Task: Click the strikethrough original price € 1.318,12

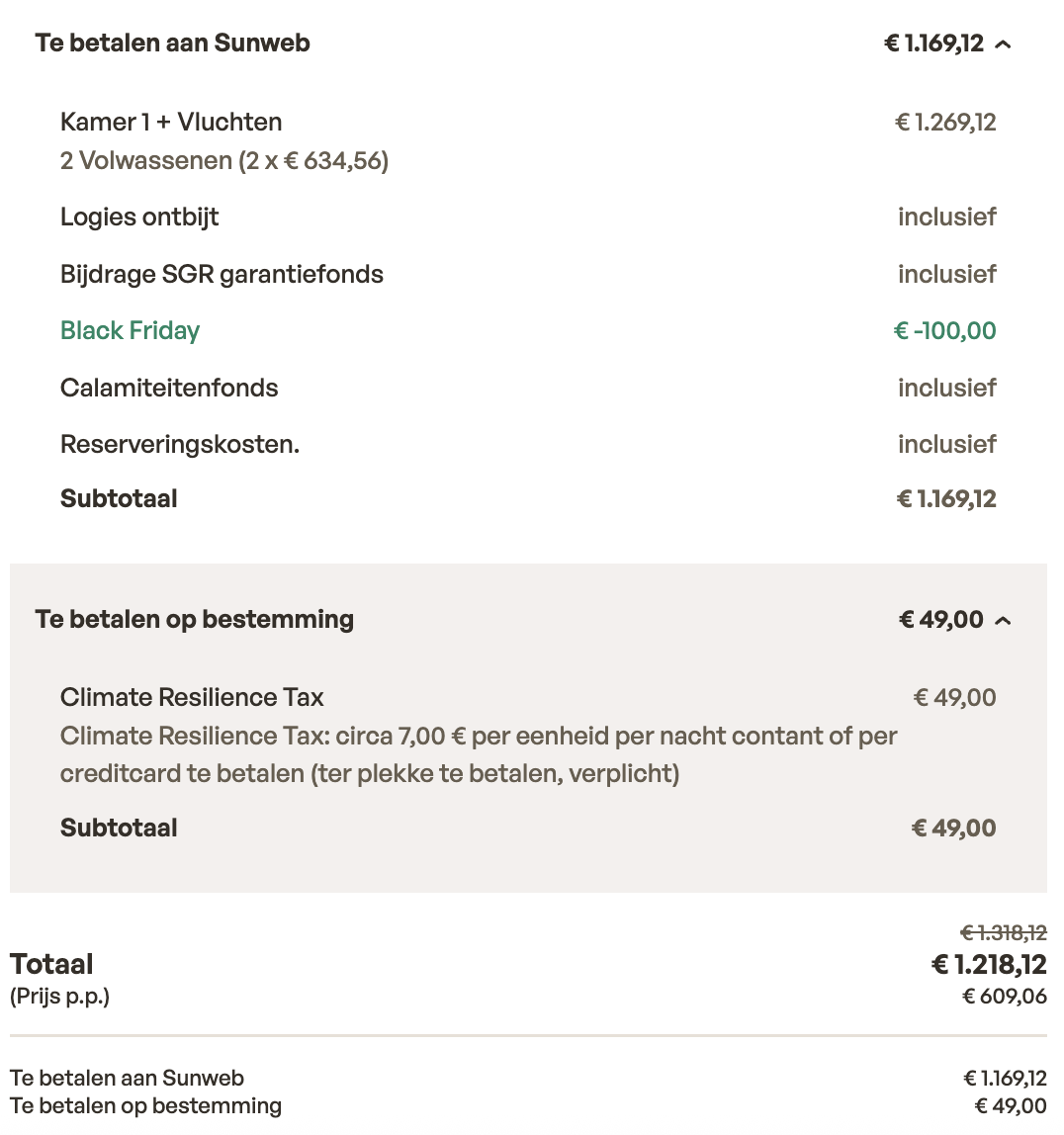Action: [x=1004, y=932]
